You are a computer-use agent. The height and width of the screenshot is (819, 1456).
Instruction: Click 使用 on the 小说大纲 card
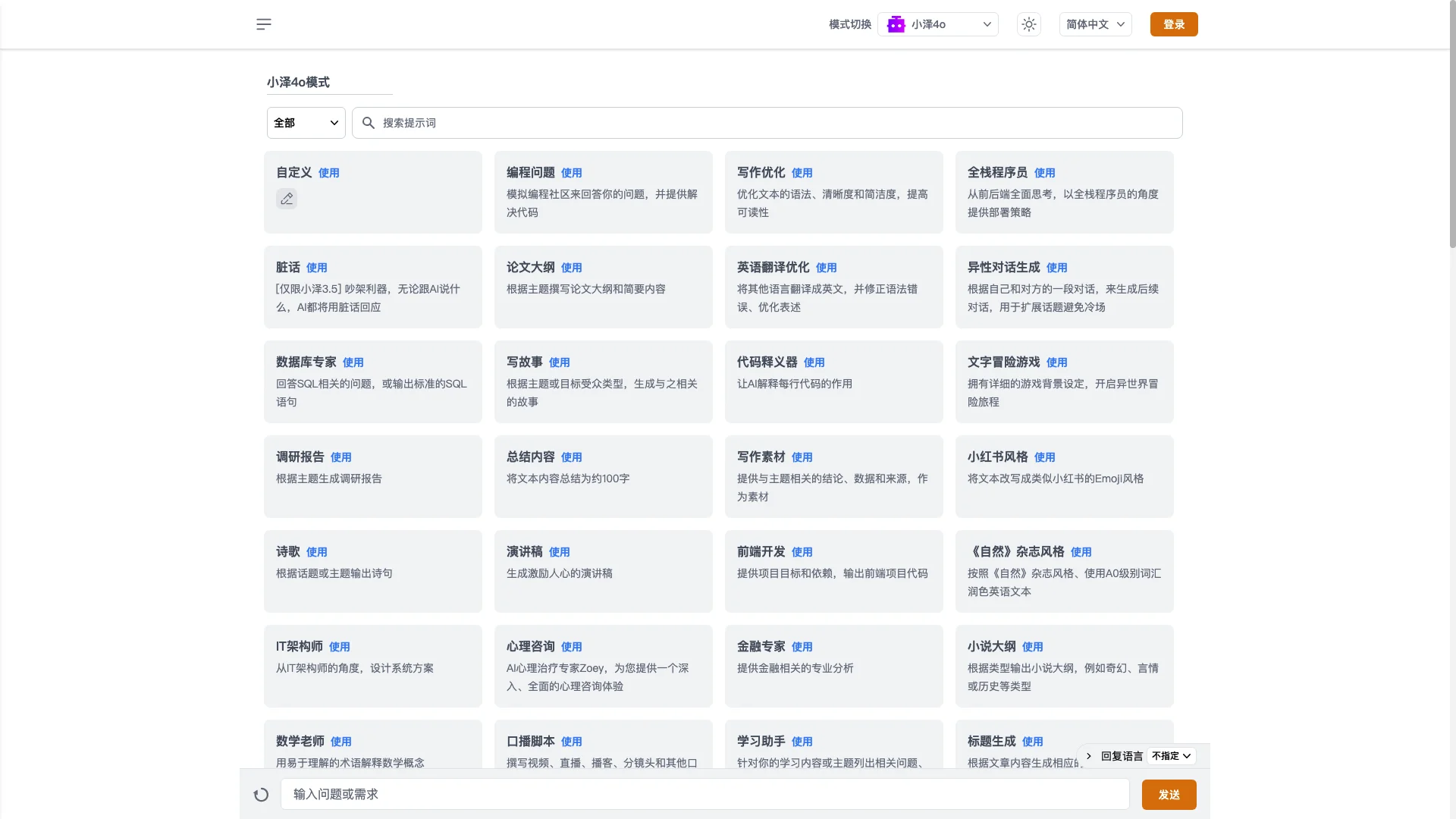click(x=1032, y=647)
